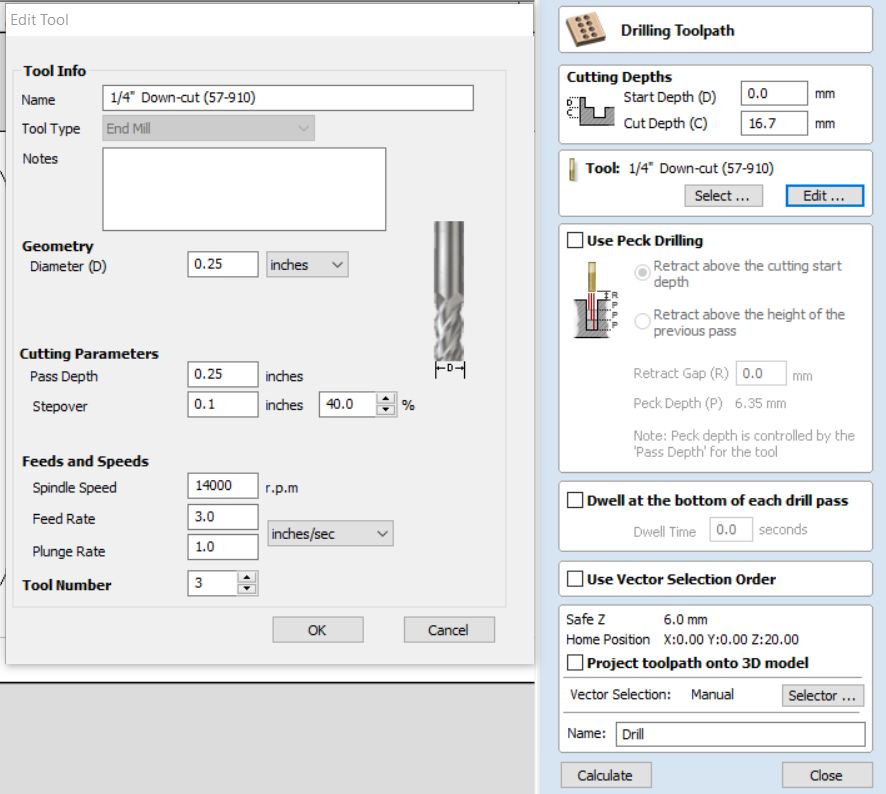Click the Dwell Time field
Image resolution: width=886 pixels, height=794 pixels.
click(731, 530)
